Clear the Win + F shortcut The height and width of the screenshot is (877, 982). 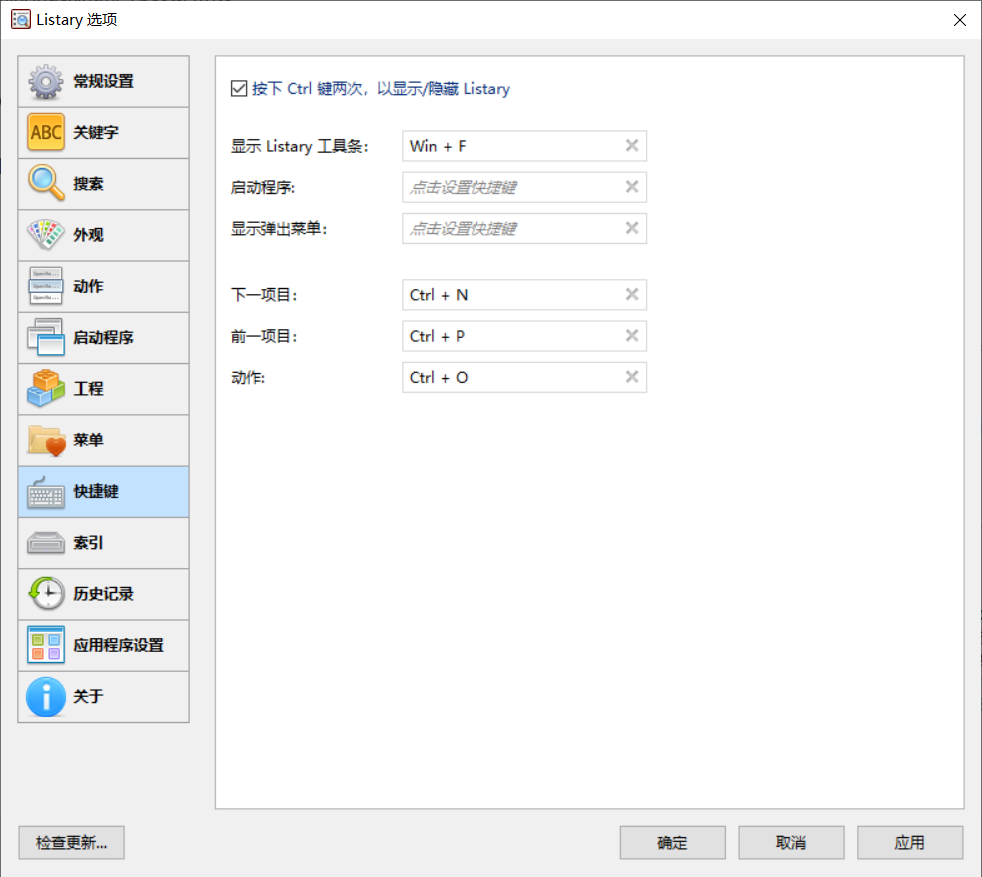632,146
